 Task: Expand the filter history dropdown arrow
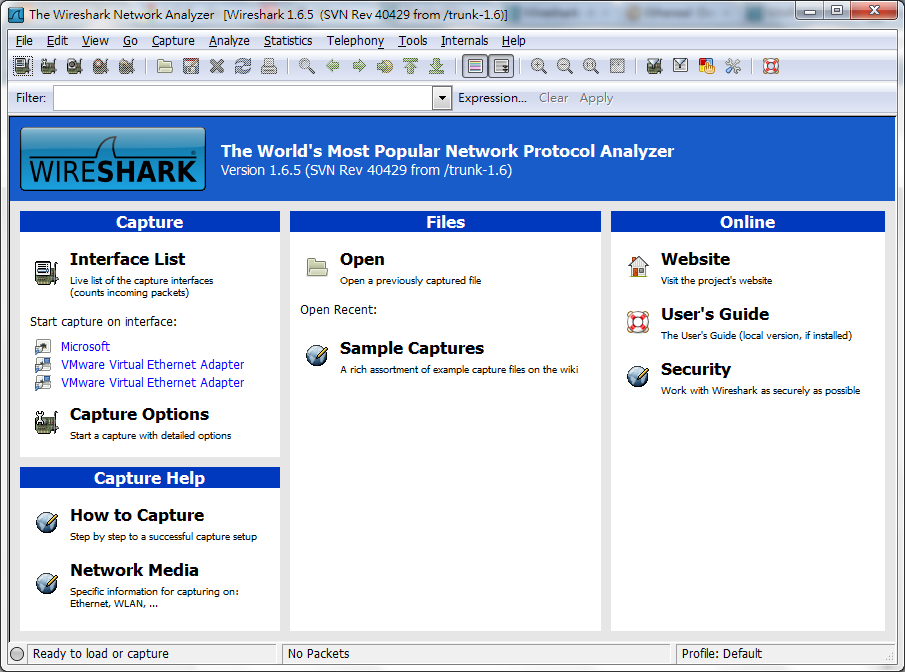point(442,98)
